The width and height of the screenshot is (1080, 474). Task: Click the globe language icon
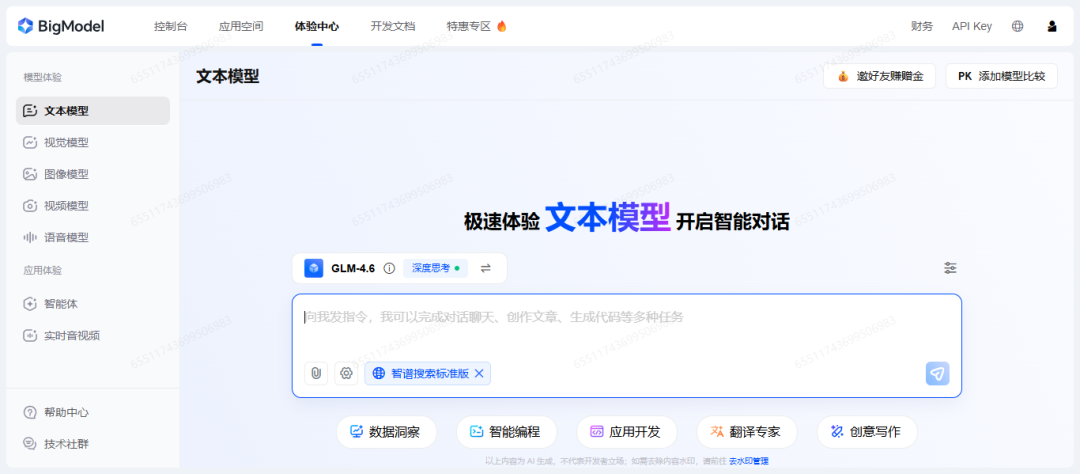1017,26
